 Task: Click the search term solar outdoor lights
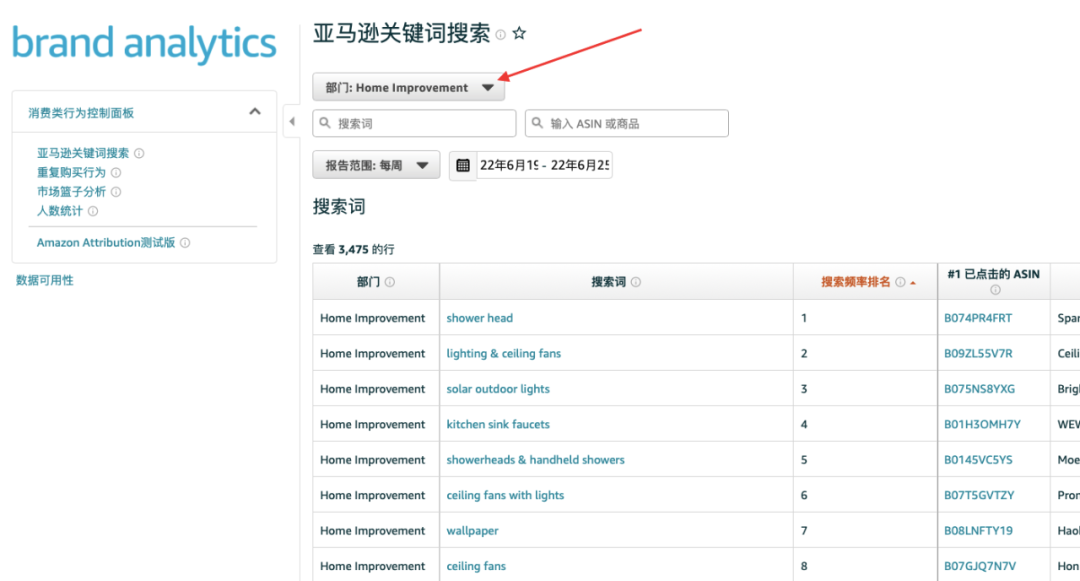(498, 389)
